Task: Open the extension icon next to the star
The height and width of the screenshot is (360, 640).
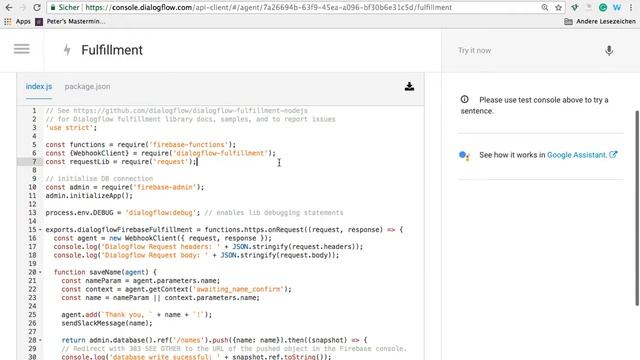Action: coord(575,7)
